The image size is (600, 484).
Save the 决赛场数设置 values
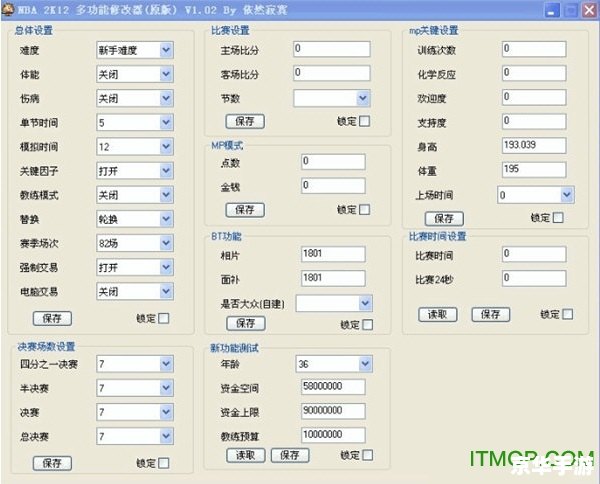[52, 463]
